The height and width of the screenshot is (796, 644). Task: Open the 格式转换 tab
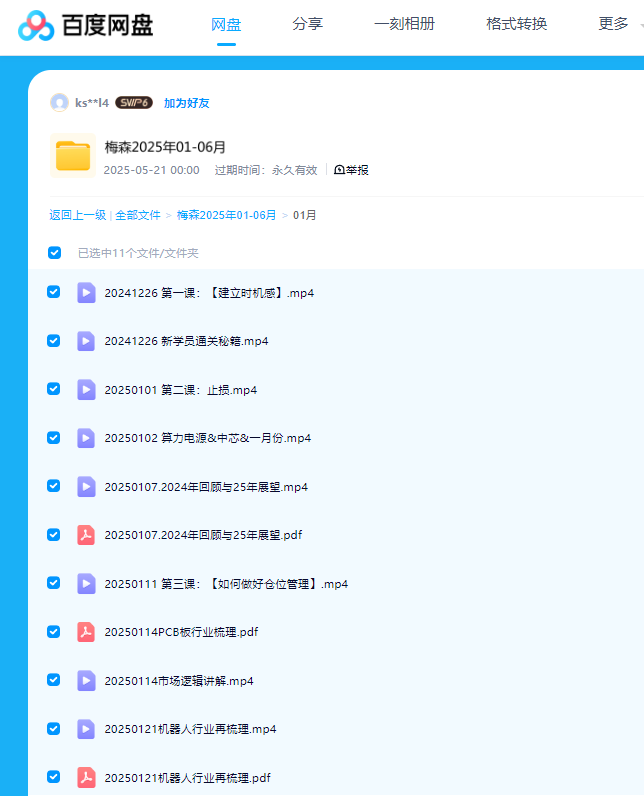tap(516, 24)
